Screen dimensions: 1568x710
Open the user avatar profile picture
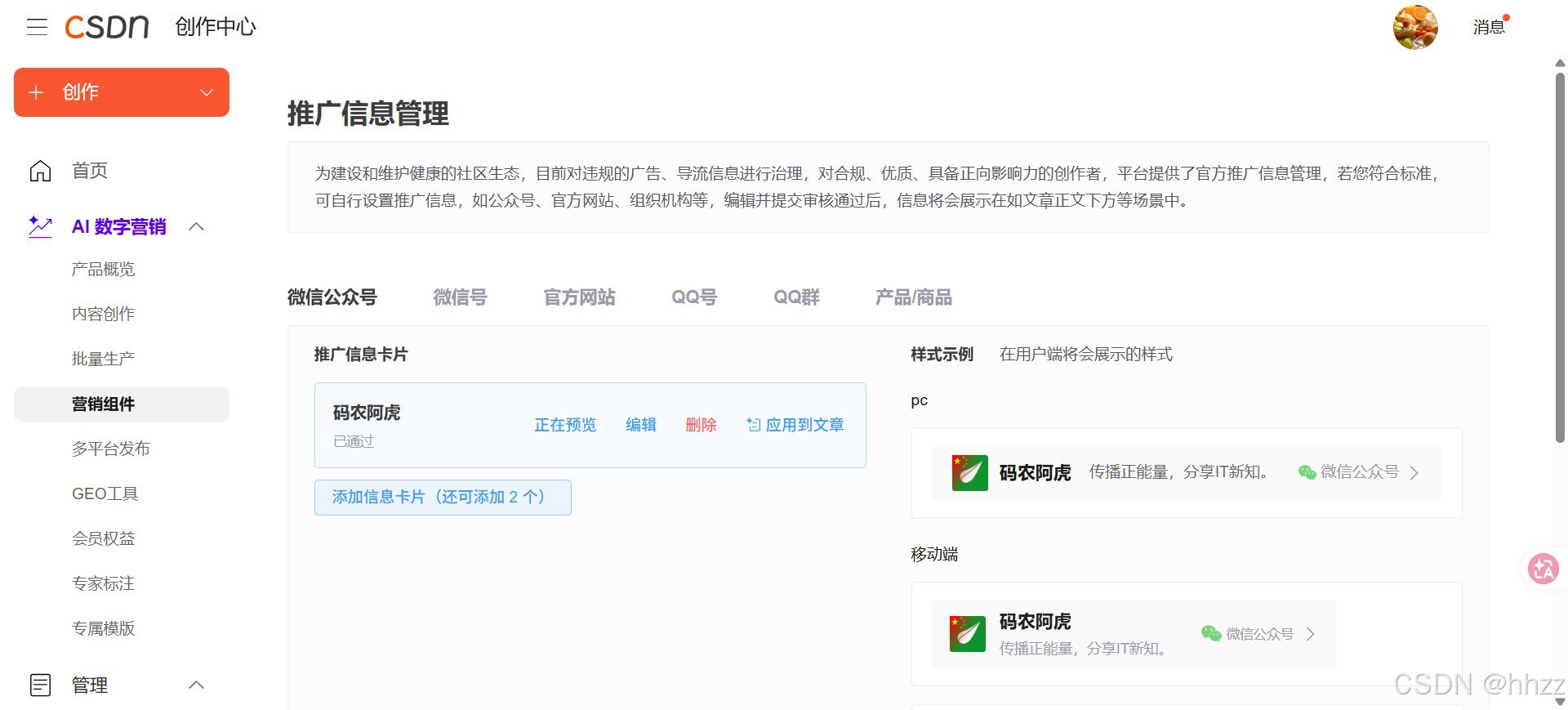pyautogui.click(x=1415, y=27)
